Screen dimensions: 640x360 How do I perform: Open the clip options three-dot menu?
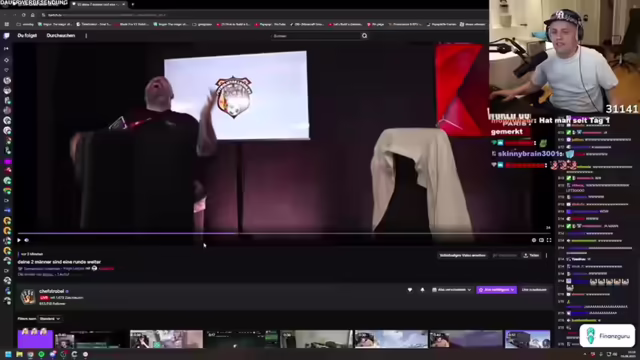[x=547, y=256]
